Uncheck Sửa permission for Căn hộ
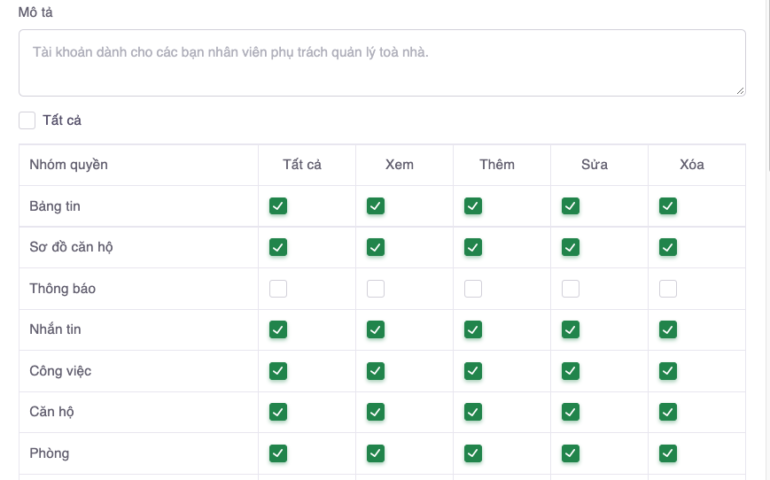Viewport: 770px width, 480px height. point(570,412)
